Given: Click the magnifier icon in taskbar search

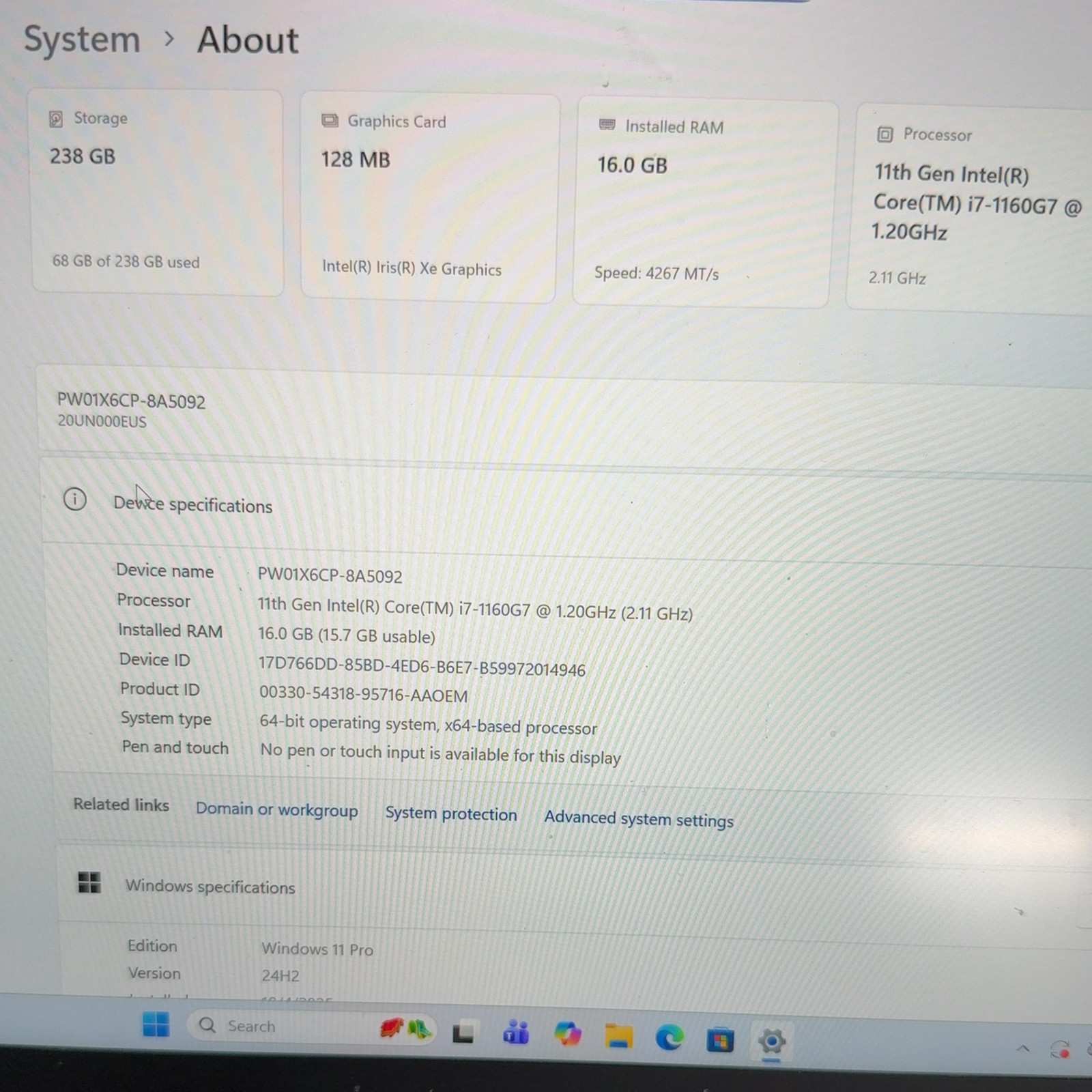Looking at the screenshot, I should pyautogui.click(x=207, y=1025).
